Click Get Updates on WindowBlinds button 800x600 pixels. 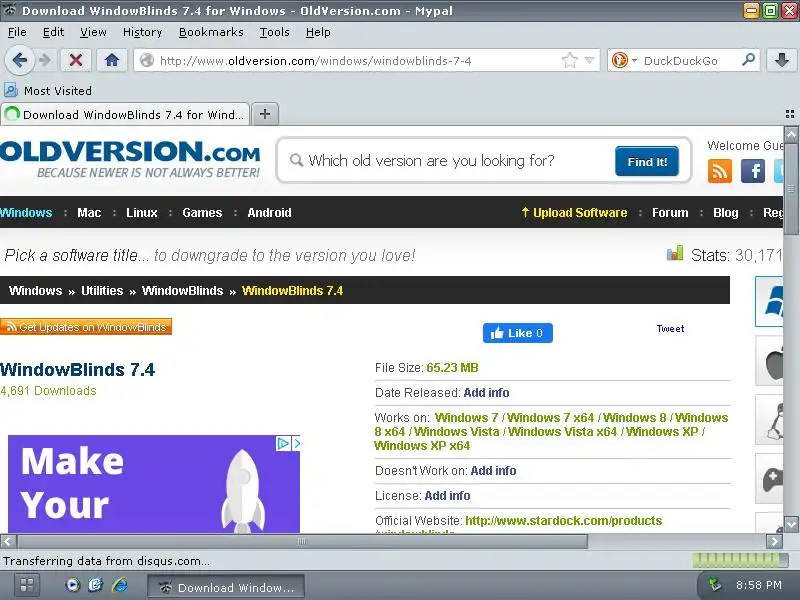86,327
